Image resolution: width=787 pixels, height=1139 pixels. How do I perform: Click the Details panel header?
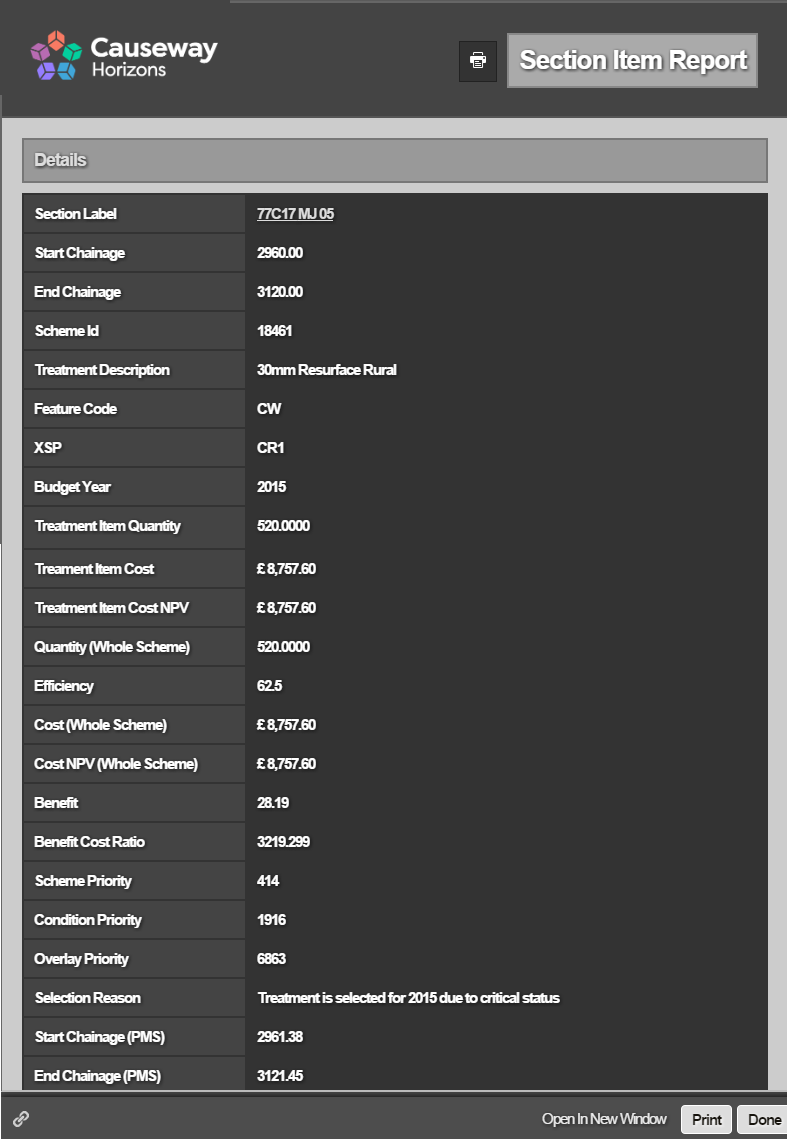point(394,160)
